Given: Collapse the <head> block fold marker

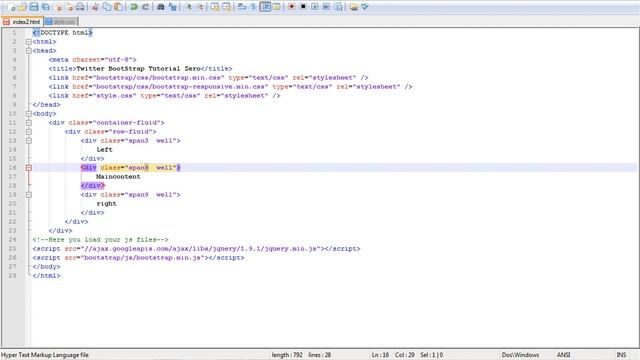Looking at the screenshot, I should click(x=29, y=51).
